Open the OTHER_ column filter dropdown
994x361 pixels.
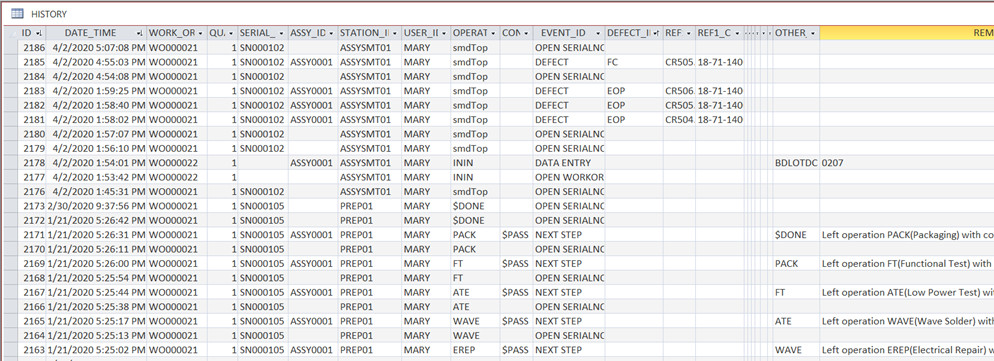click(813, 33)
